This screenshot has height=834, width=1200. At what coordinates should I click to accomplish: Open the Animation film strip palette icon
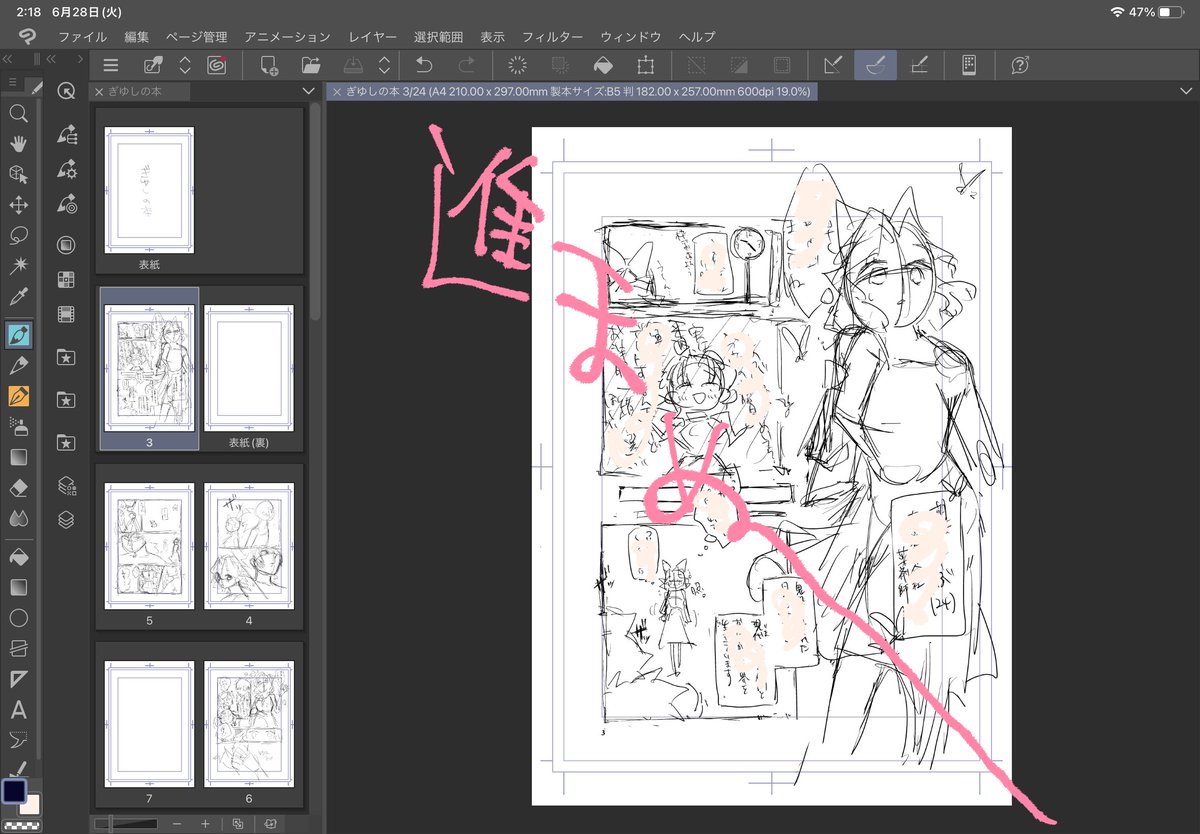click(x=66, y=314)
